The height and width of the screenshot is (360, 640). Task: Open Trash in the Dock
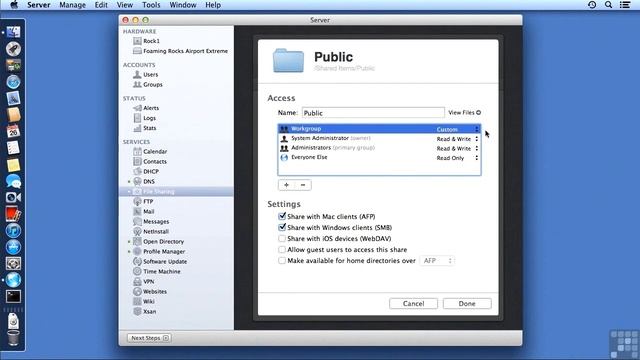pyautogui.click(x=13, y=338)
